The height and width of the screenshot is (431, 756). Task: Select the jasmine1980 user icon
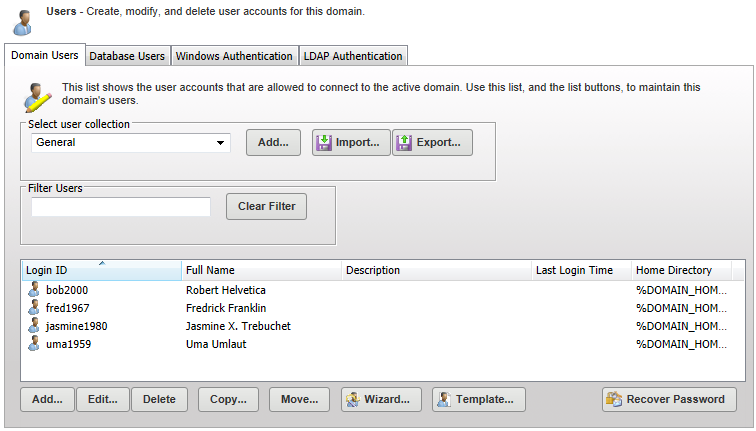pos(35,326)
